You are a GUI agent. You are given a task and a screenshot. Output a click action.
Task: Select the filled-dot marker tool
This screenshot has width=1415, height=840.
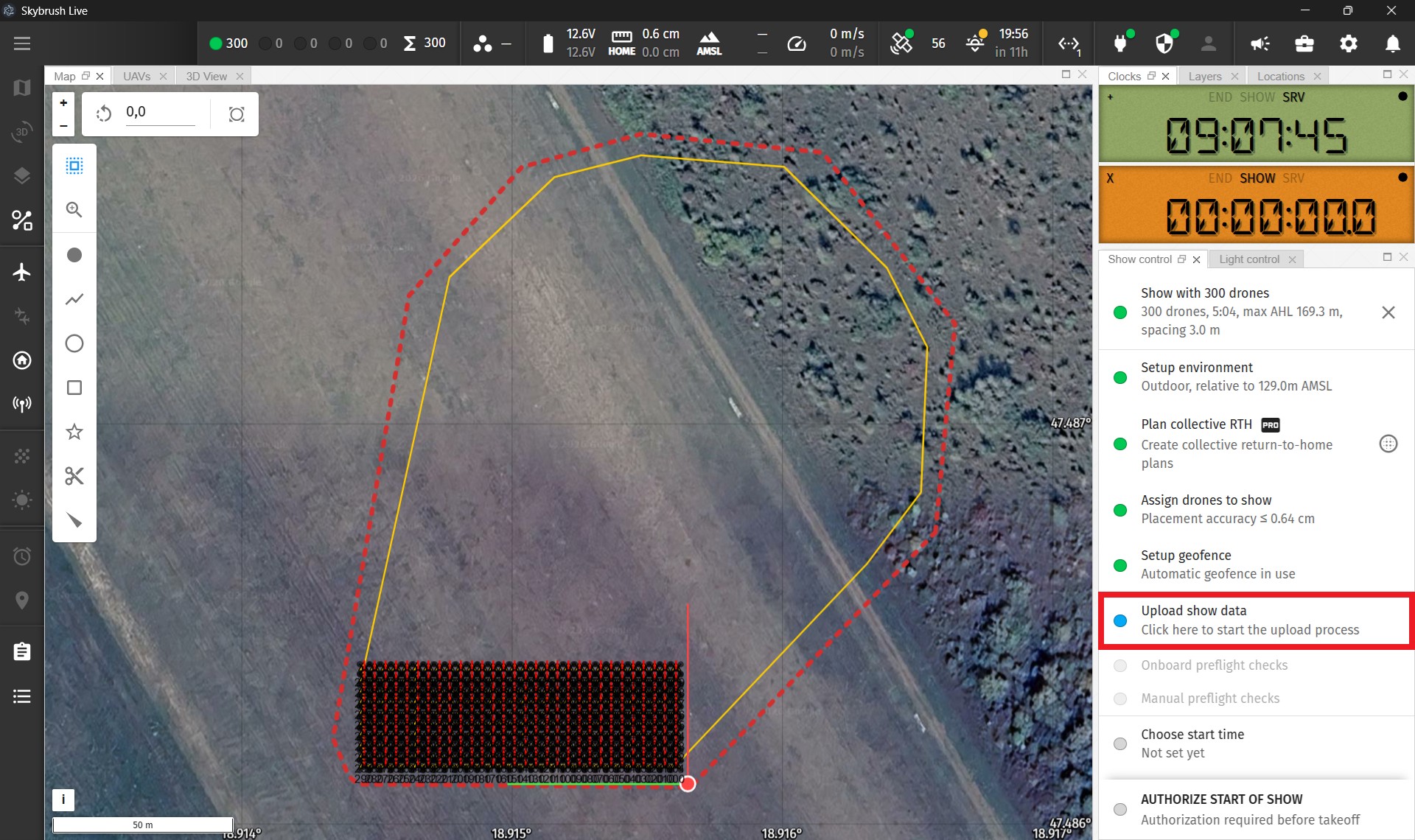[74, 255]
